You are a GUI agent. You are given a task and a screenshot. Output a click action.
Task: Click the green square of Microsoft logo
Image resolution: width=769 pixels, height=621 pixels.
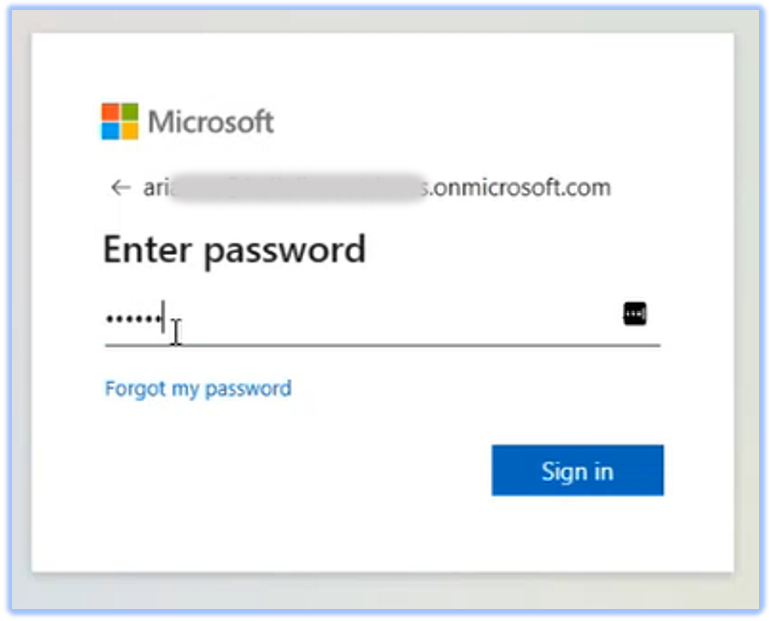pyautogui.click(x=129, y=112)
